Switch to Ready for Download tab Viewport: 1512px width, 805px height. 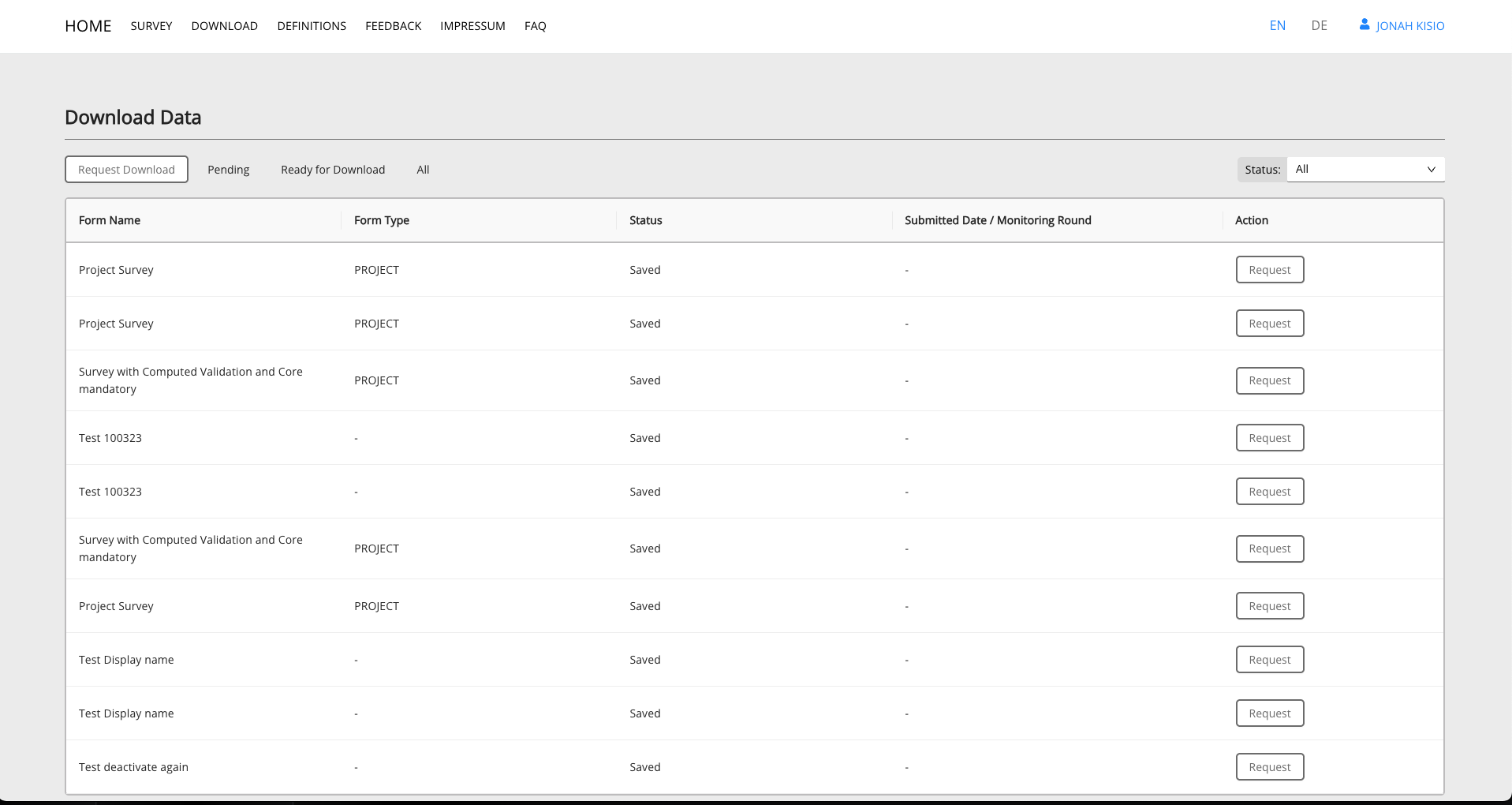click(x=333, y=170)
